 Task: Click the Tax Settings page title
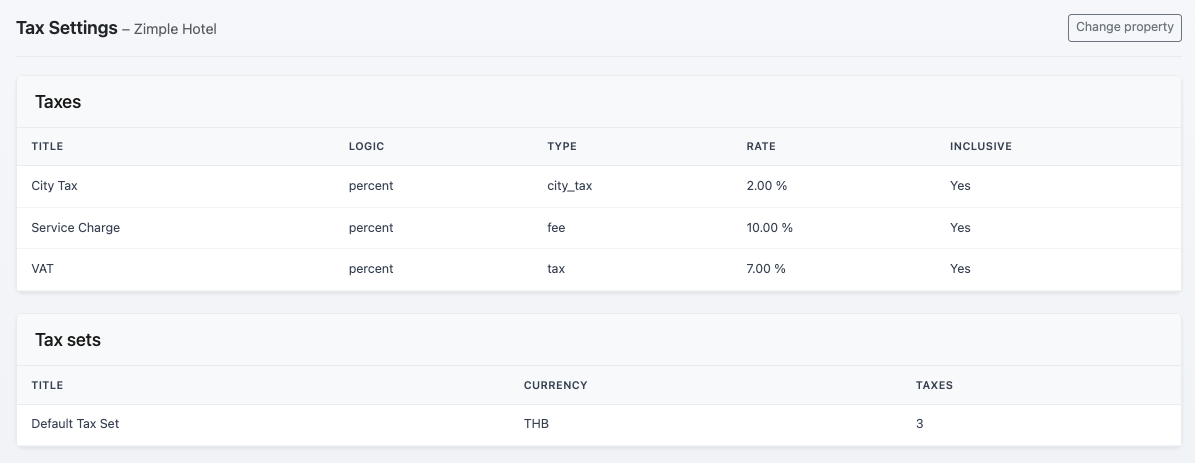point(67,28)
